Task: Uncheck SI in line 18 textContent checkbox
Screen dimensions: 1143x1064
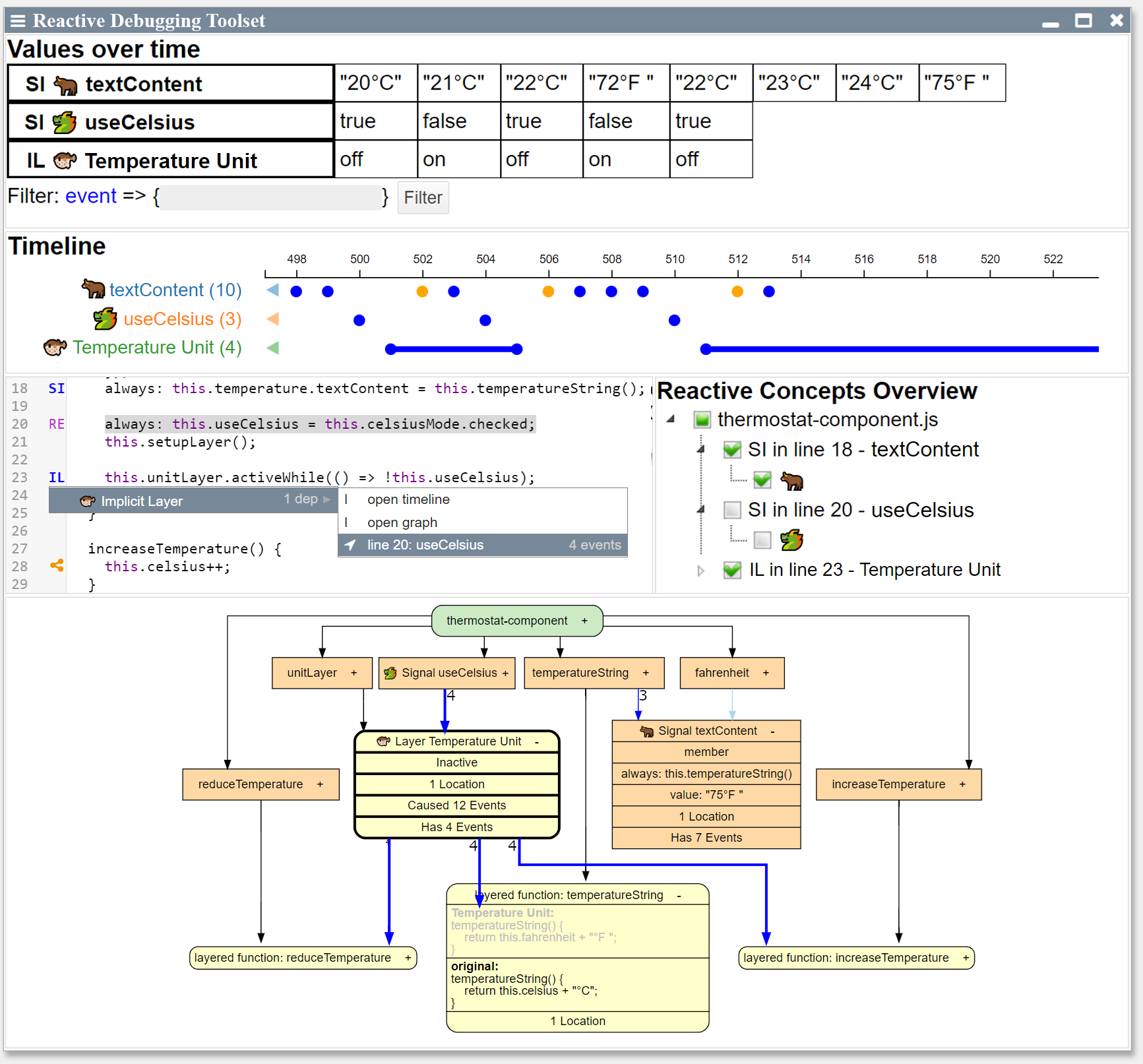Action: point(731,450)
